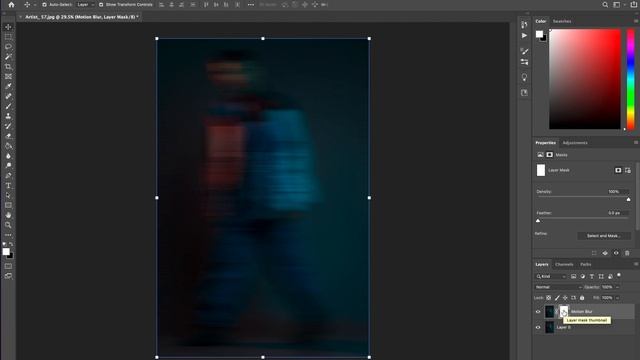Select the Clone Stamp tool
The image size is (640, 360).
coord(8,116)
